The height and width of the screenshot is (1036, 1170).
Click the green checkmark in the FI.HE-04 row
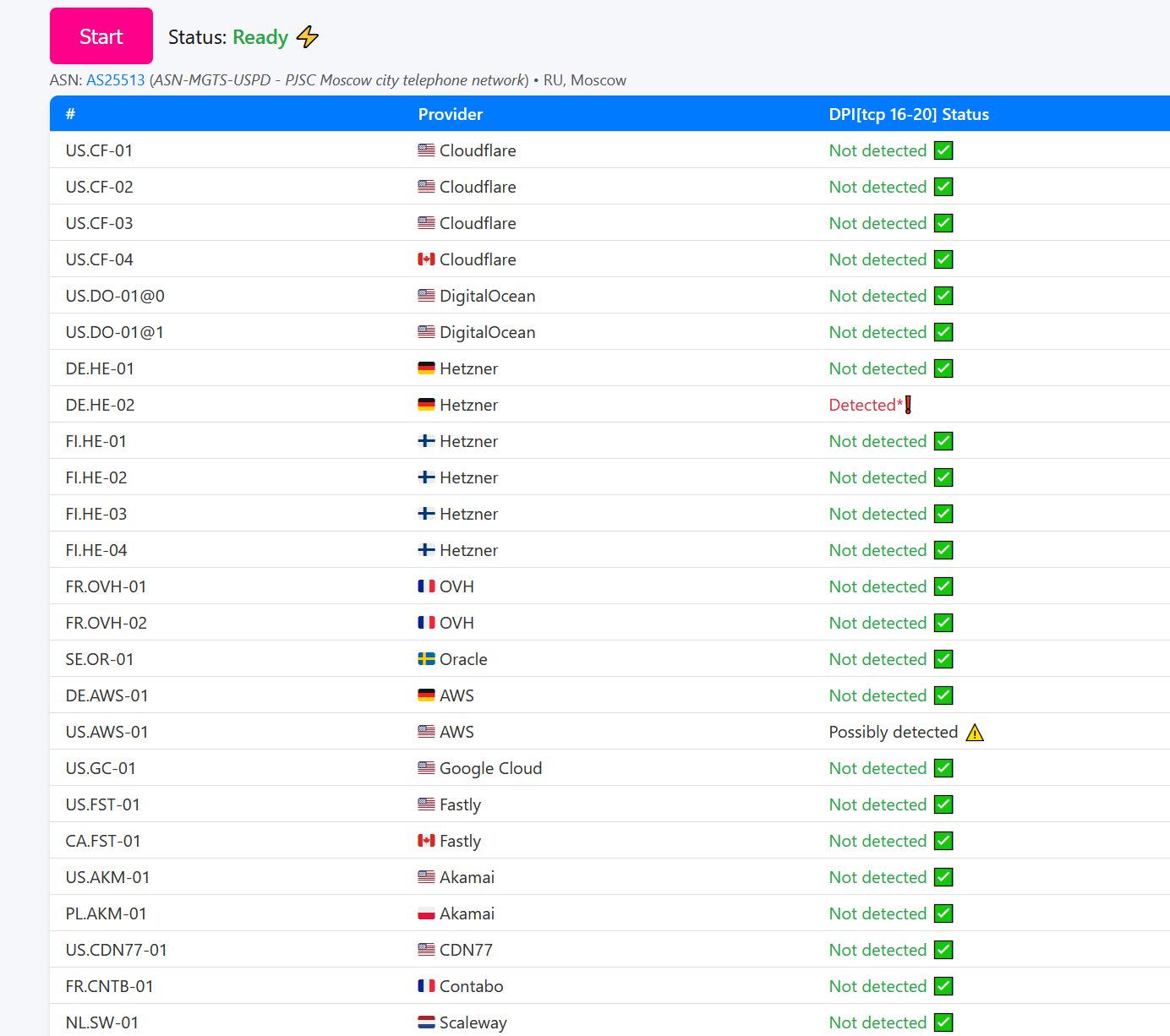coord(943,550)
